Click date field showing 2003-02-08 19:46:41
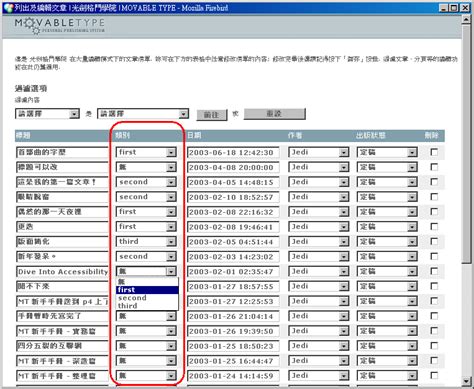The width and height of the screenshot is (474, 389). (233, 227)
